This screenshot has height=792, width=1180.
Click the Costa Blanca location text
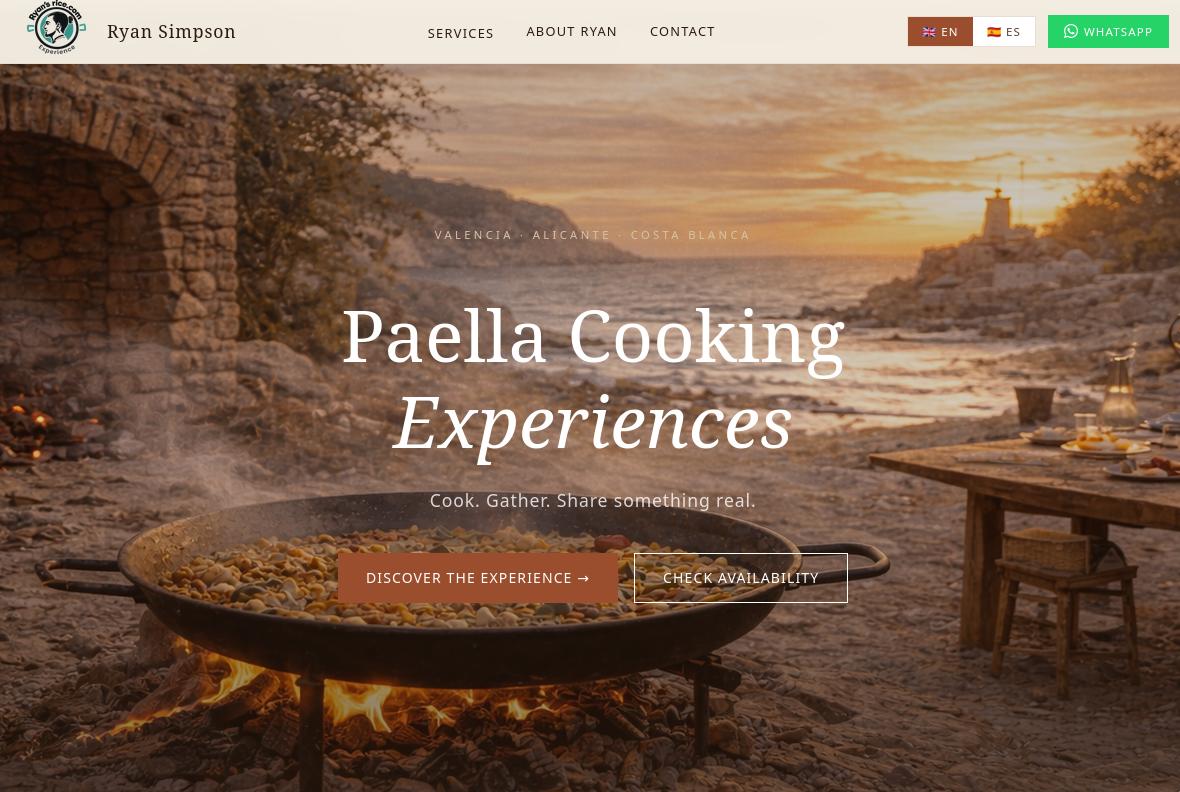[x=690, y=235]
